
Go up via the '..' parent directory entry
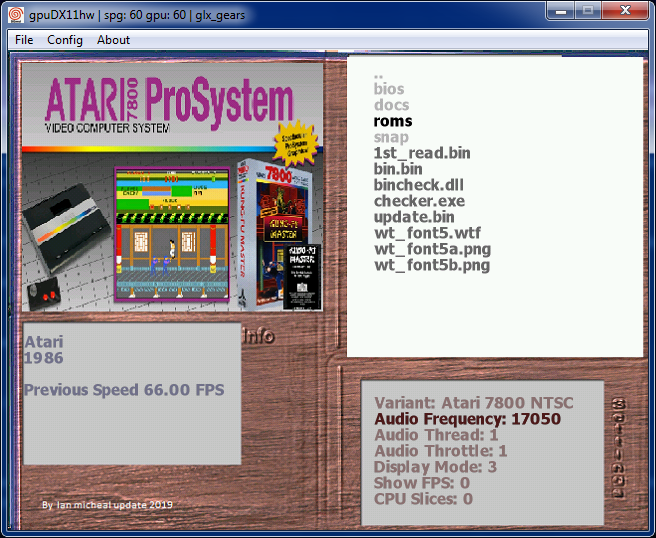tap(378, 77)
